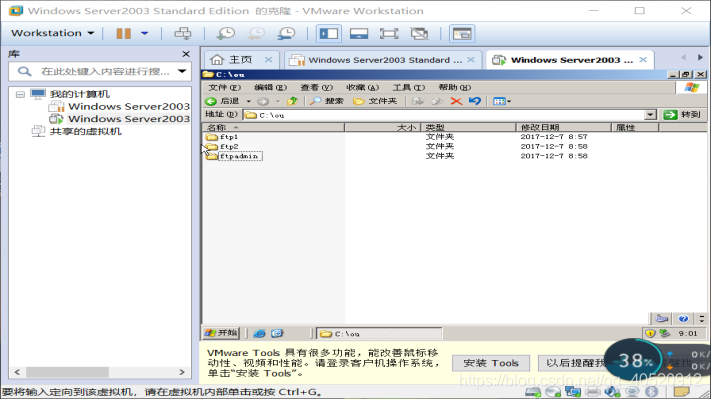Send Ctrl+Alt+Del to the virtual machine
This screenshot has width=712, height=399.
[x=183, y=33]
